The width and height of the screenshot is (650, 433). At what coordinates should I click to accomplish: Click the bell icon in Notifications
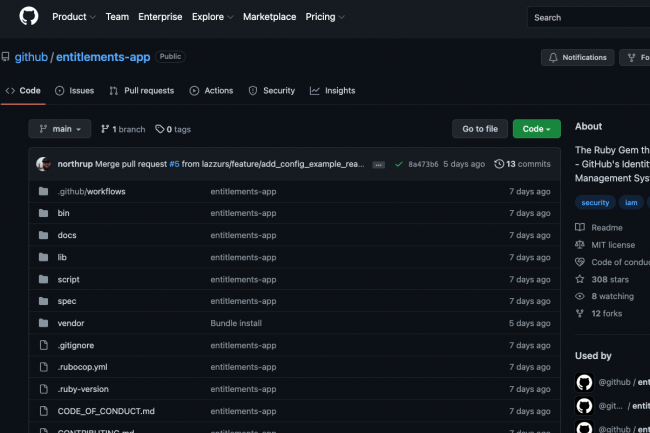(x=553, y=58)
